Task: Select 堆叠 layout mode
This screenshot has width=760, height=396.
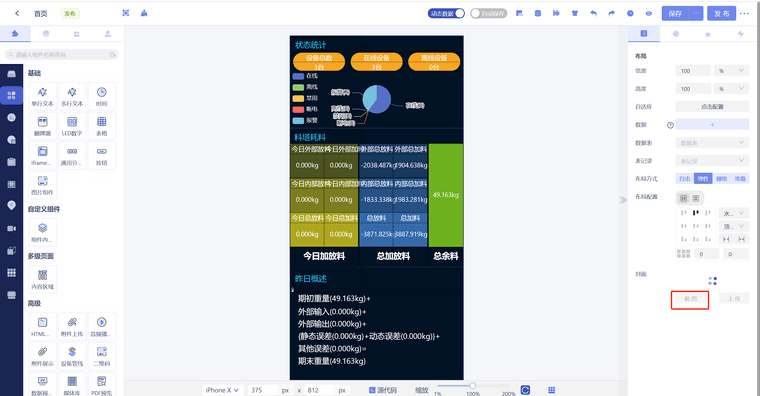Action: pyautogui.click(x=740, y=178)
